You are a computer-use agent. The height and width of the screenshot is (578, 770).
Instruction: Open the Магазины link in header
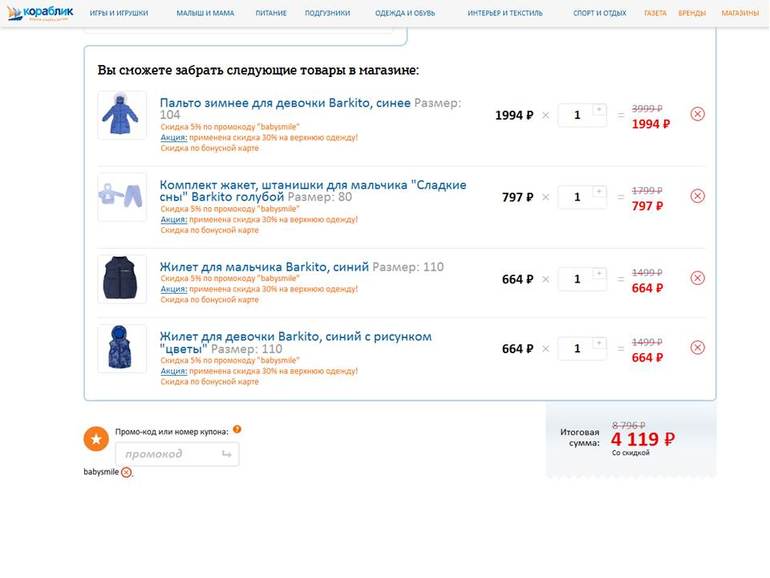740,14
